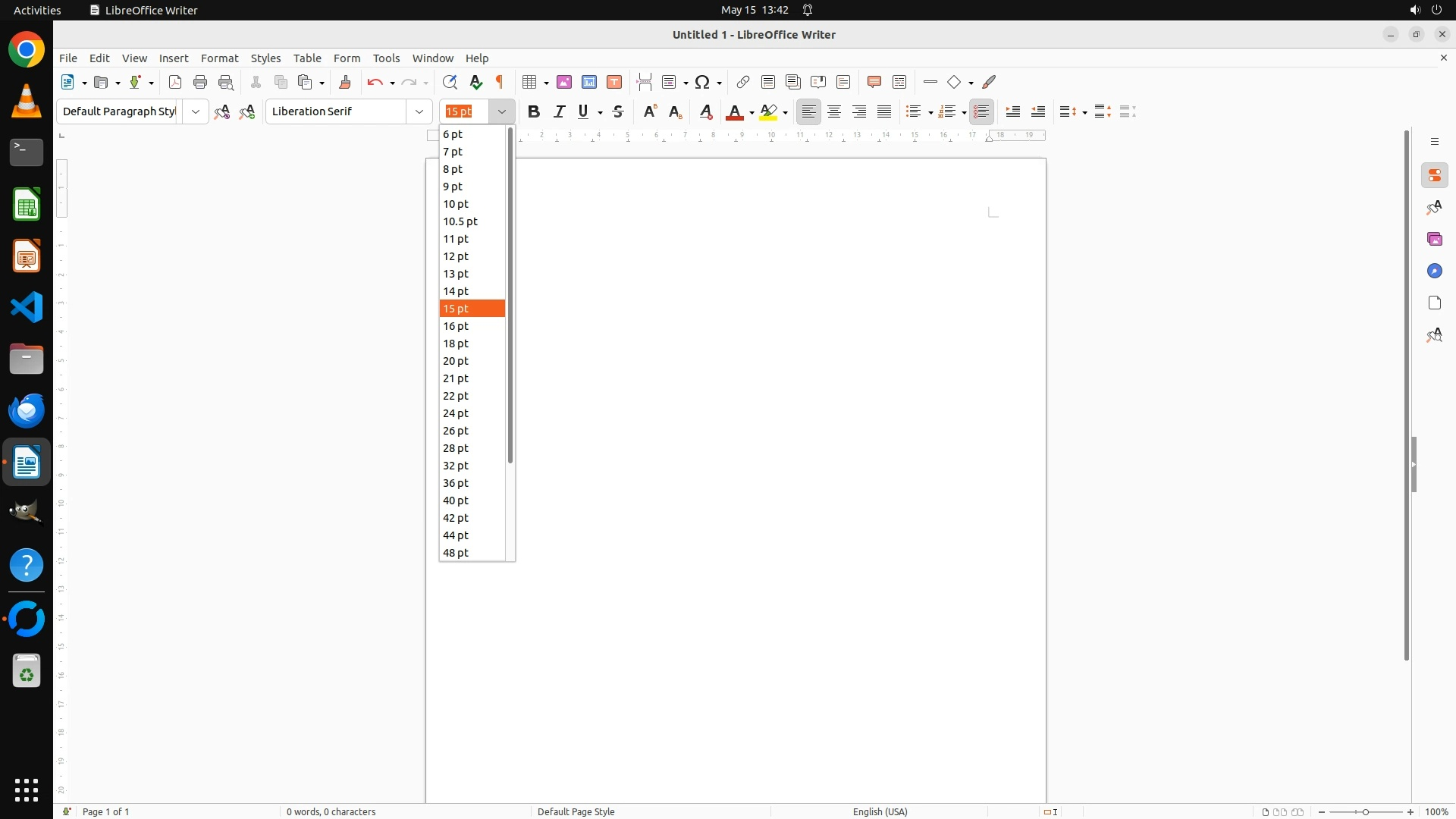Viewport: 1456px width, 819px height.
Task: Click the Insert Image icon
Action: coord(564,82)
